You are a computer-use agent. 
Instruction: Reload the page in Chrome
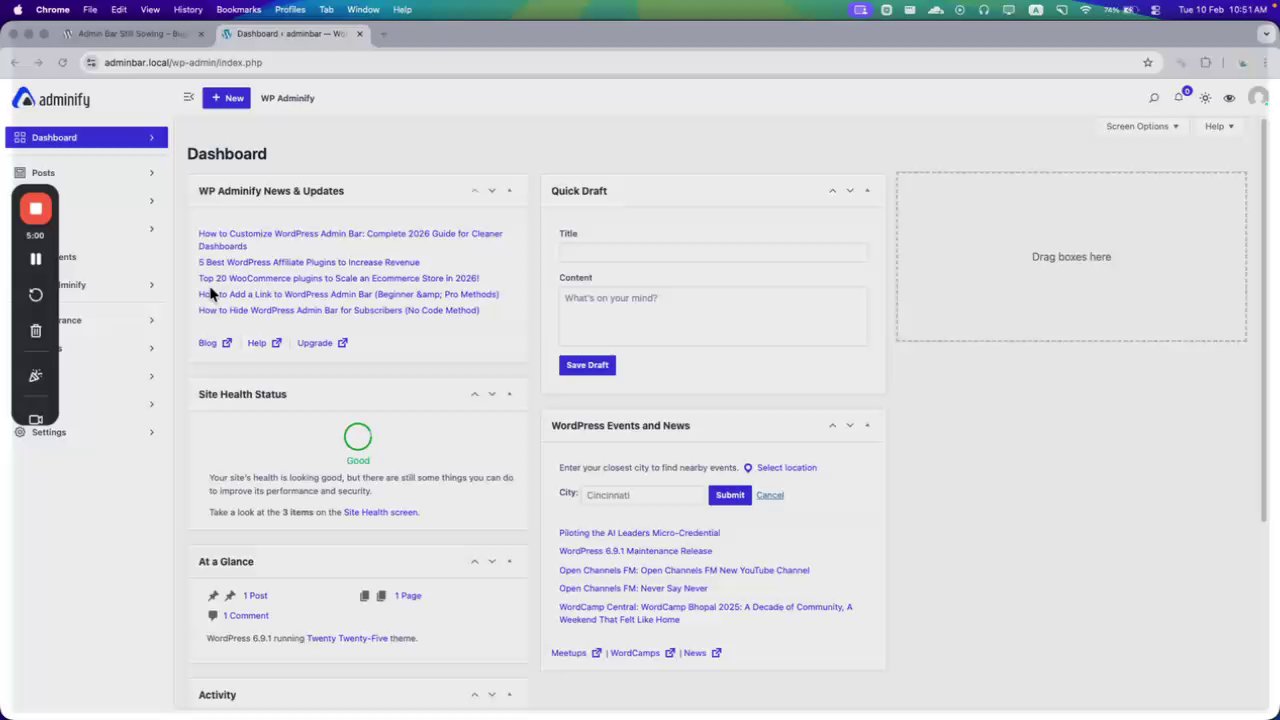62,62
